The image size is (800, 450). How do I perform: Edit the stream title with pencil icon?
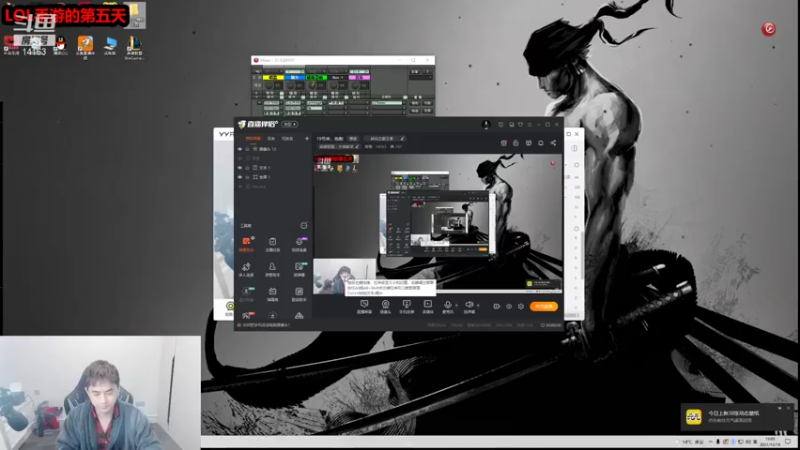pyautogui.click(x=402, y=138)
